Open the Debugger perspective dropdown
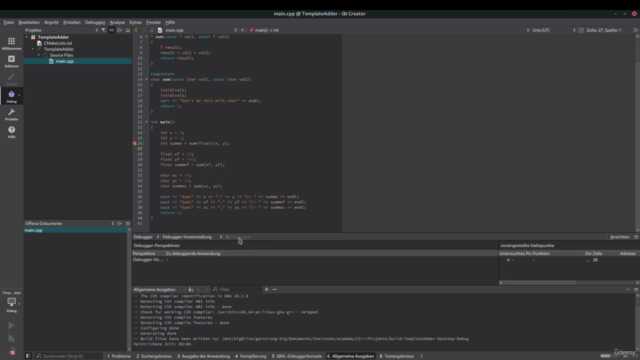 click(x=146, y=237)
